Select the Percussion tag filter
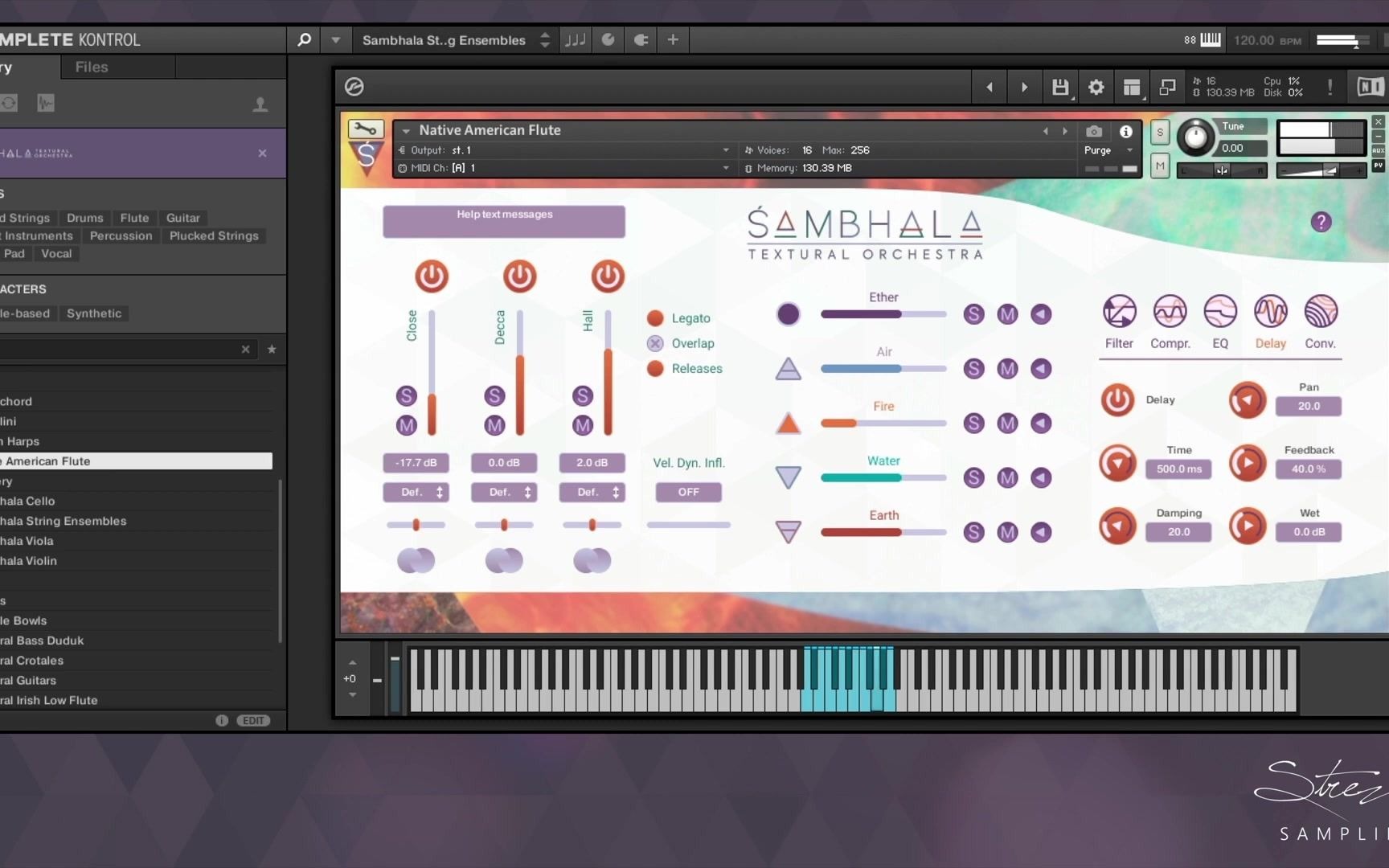1389x868 pixels. (121, 235)
